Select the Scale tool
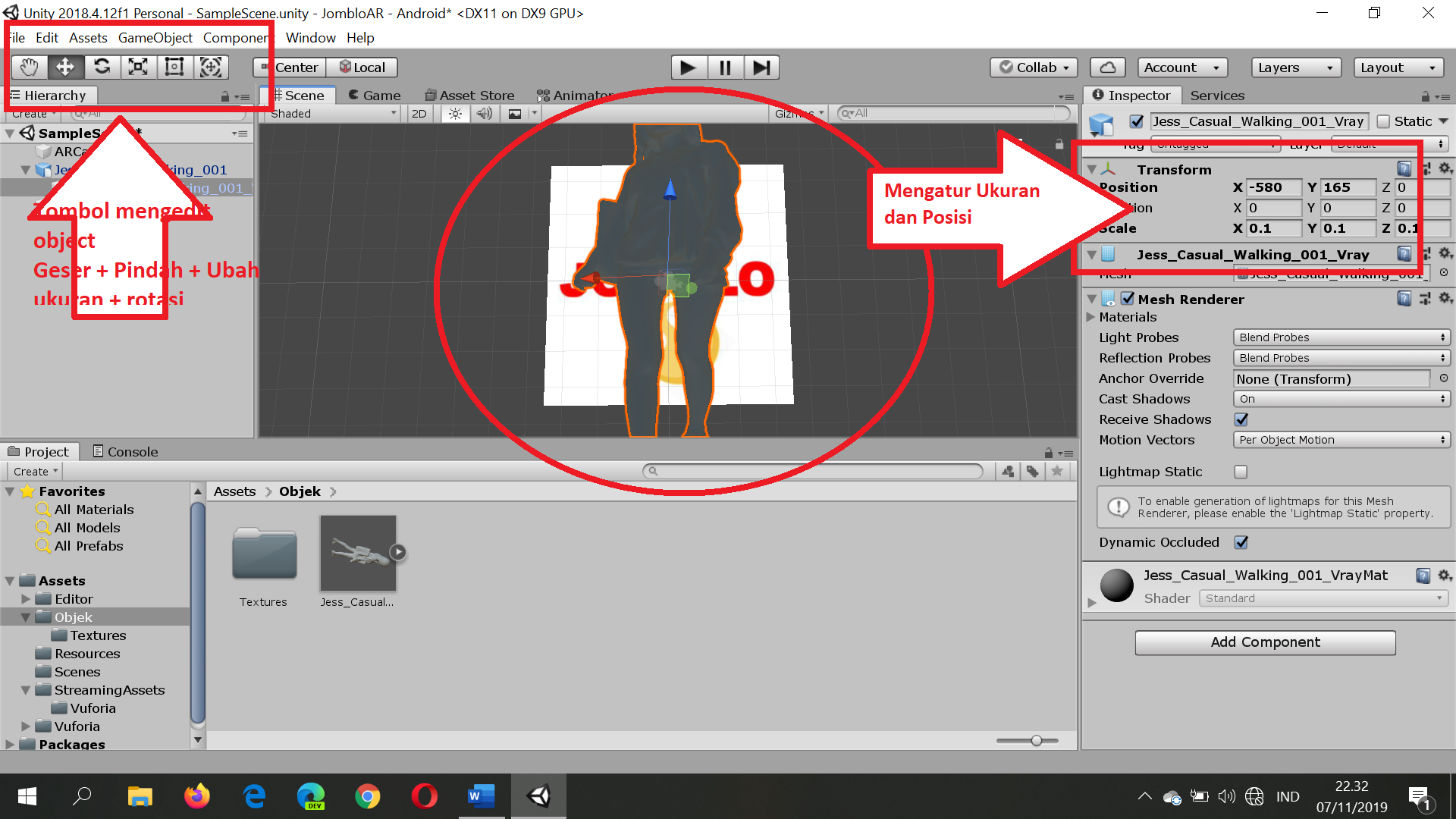Viewport: 1456px width, 819px height. click(138, 67)
